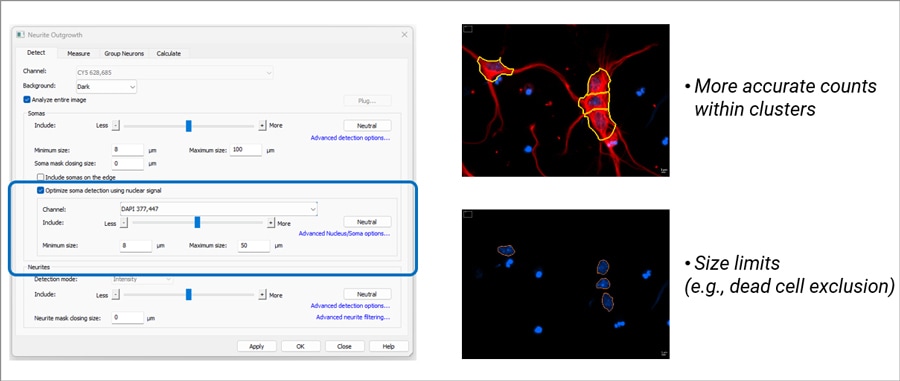Click the disabled Plug... button

click(367, 101)
